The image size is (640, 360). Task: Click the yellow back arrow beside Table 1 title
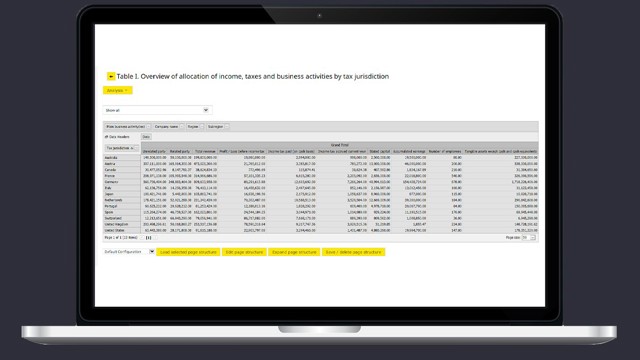111,76
